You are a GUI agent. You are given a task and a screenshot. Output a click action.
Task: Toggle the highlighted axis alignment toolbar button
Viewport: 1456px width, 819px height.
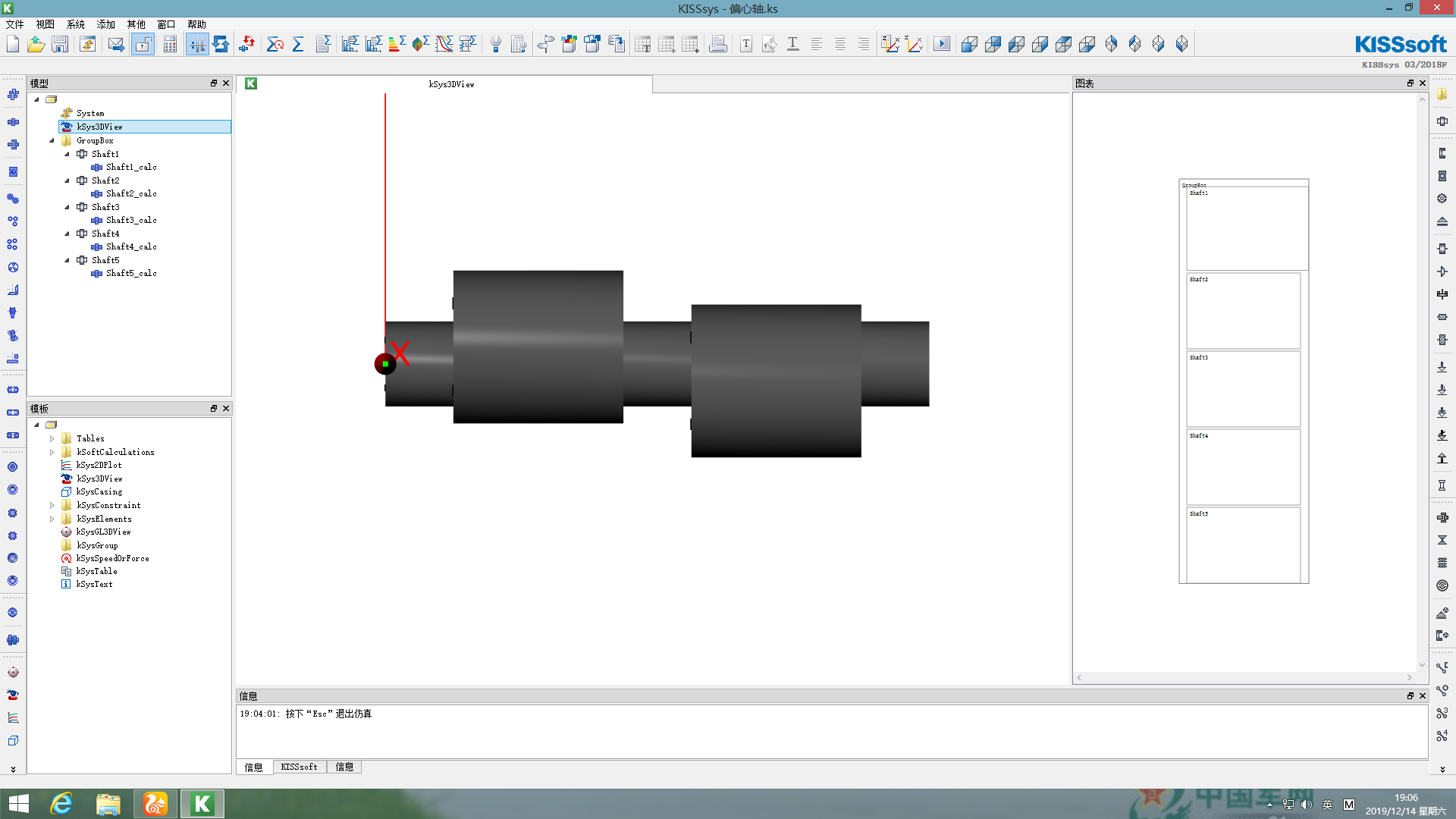coord(197,44)
